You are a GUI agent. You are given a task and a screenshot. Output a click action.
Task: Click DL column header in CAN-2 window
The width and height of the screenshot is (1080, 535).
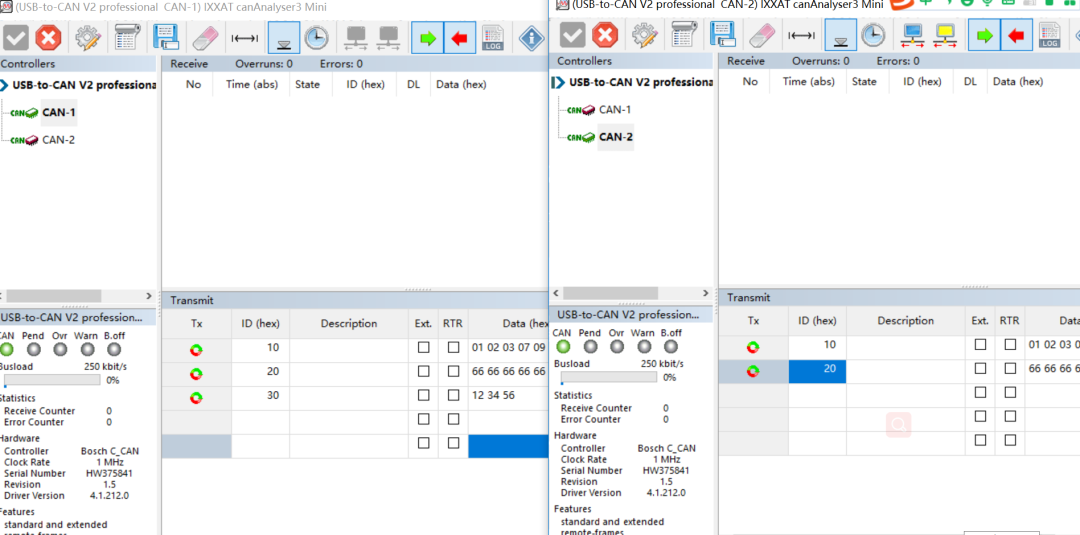click(x=970, y=81)
